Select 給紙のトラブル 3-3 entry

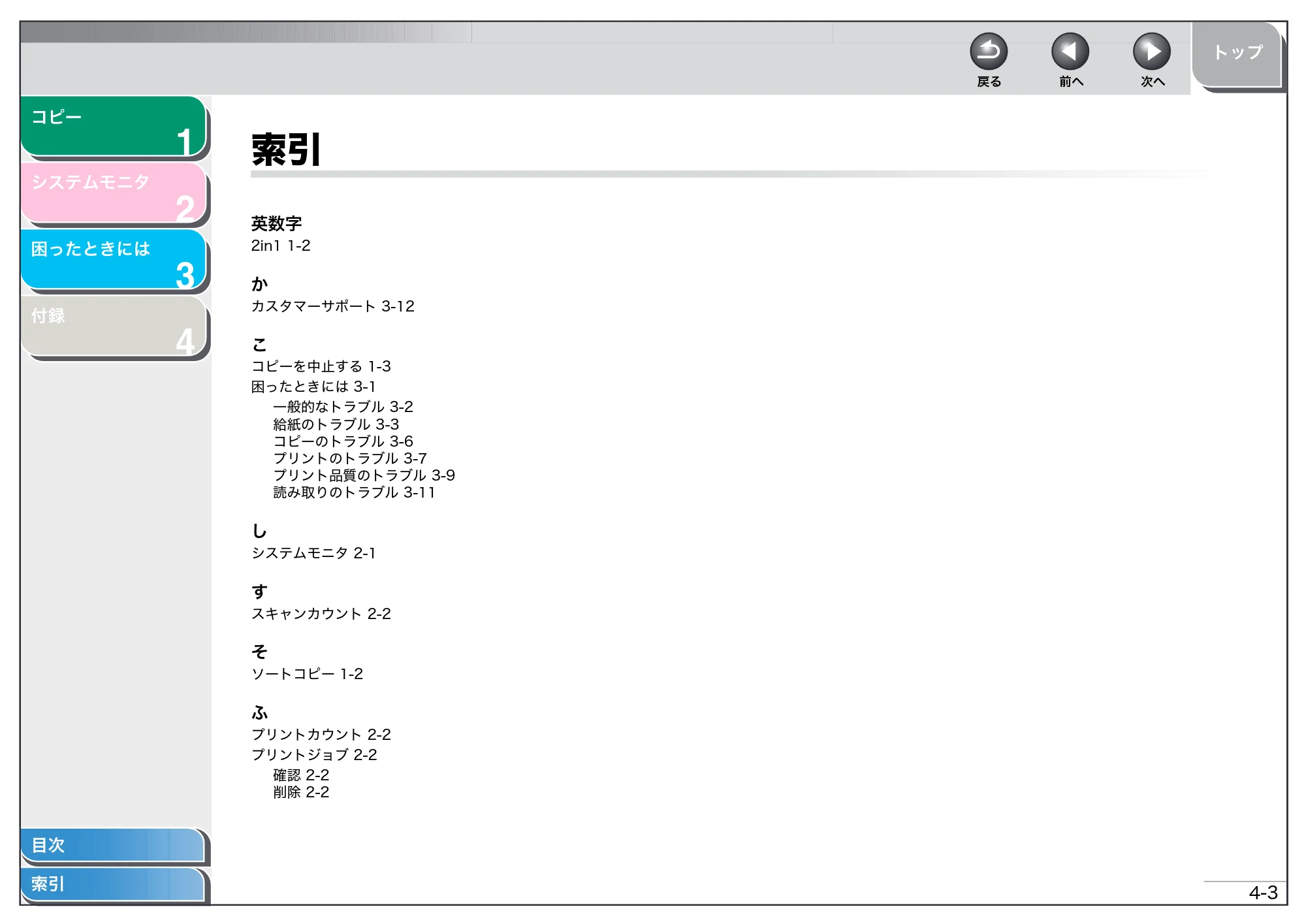pos(336,424)
